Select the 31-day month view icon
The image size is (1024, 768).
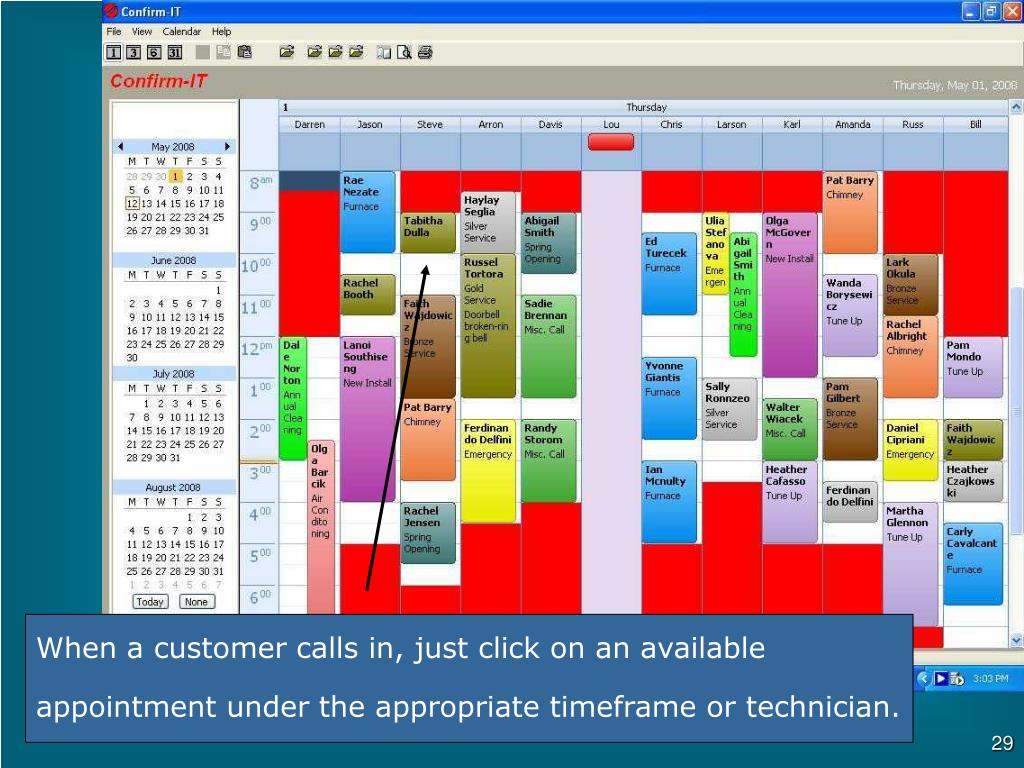pyautogui.click(x=174, y=52)
